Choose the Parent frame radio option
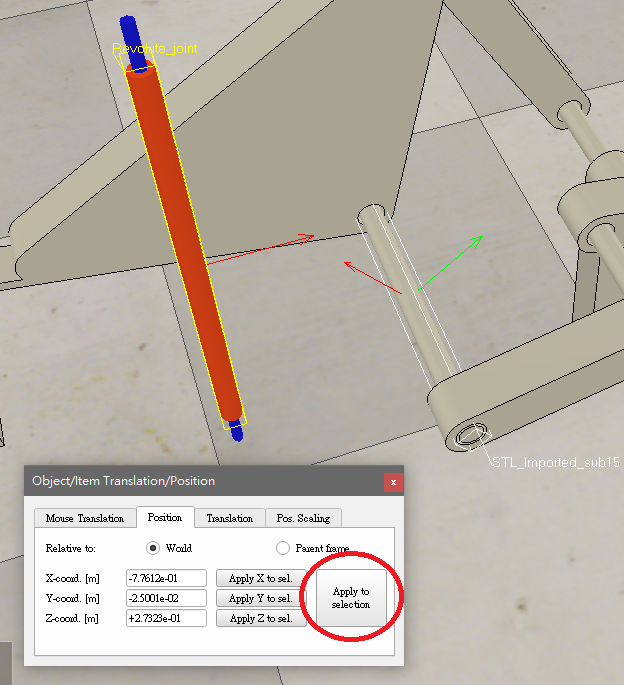 pyautogui.click(x=283, y=548)
